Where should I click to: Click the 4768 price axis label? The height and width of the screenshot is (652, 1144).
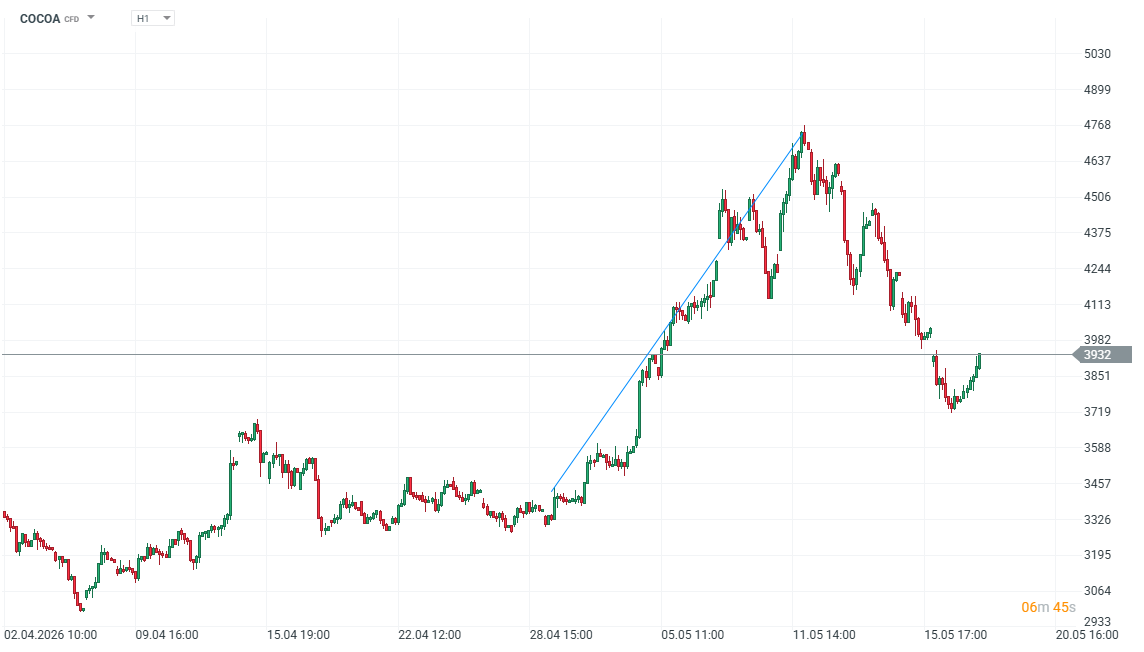pos(1097,125)
